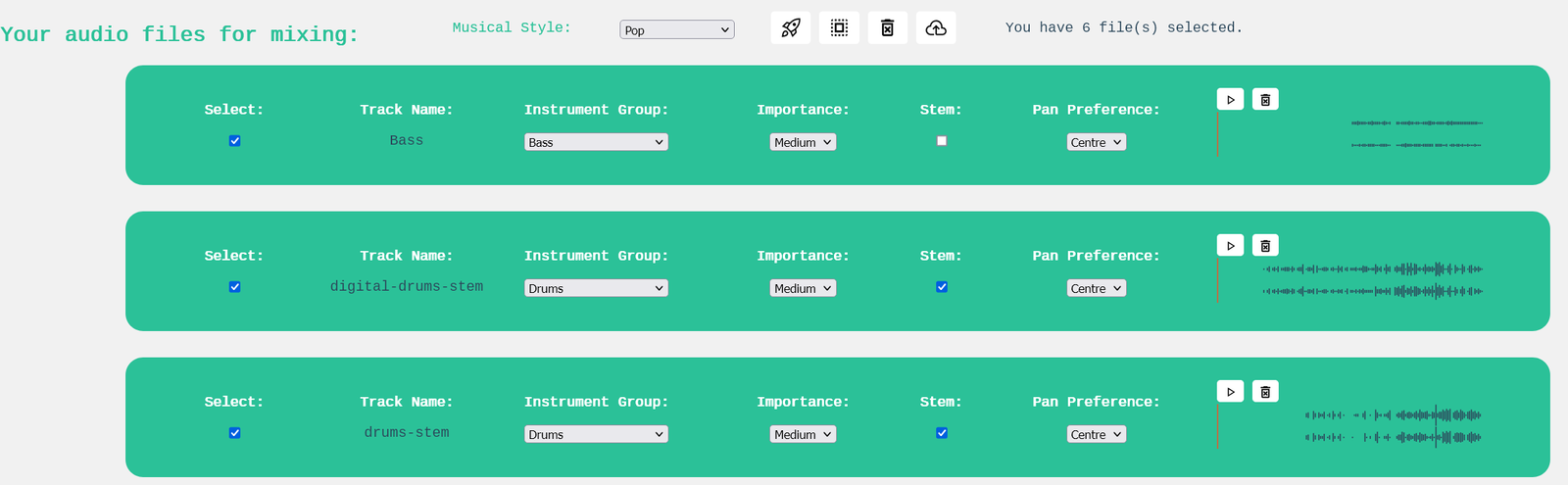Open Pan Preference dropdown for Bass track

(1096, 142)
